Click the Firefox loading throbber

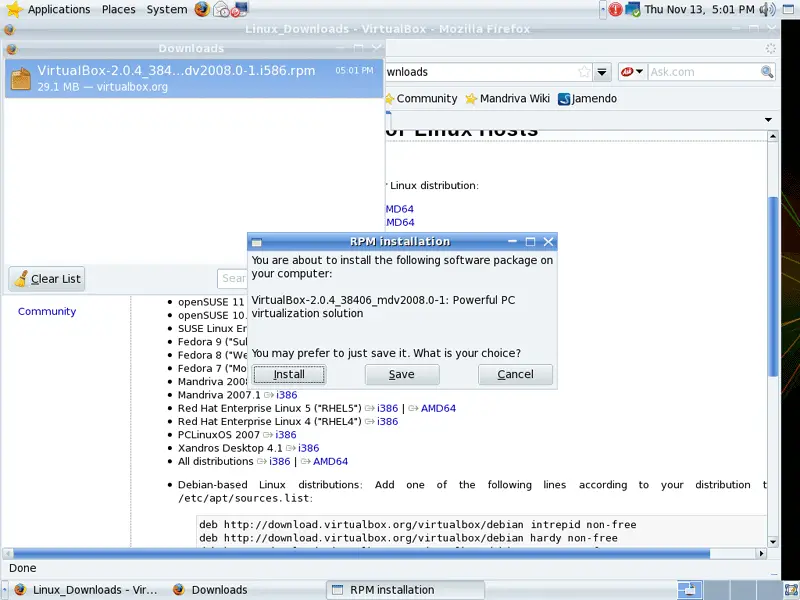click(x=770, y=48)
